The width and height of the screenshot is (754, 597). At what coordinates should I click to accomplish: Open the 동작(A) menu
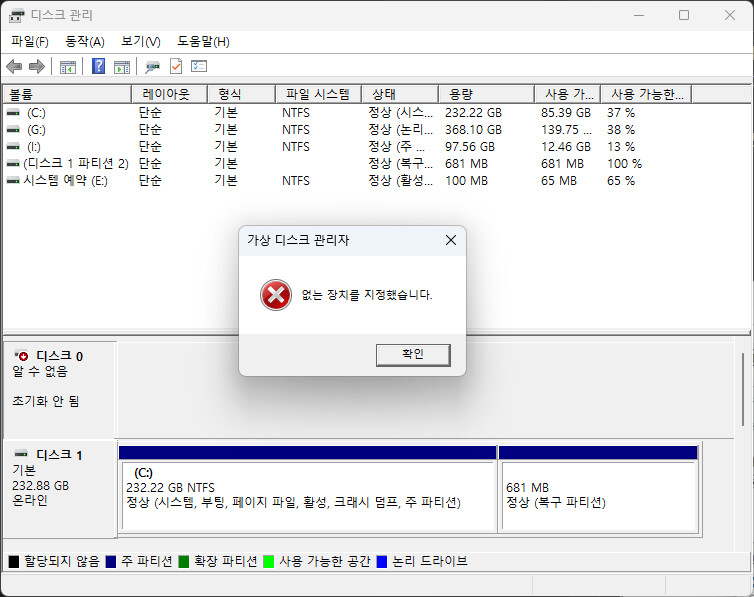pyautogui.click(x=85, y=42)
